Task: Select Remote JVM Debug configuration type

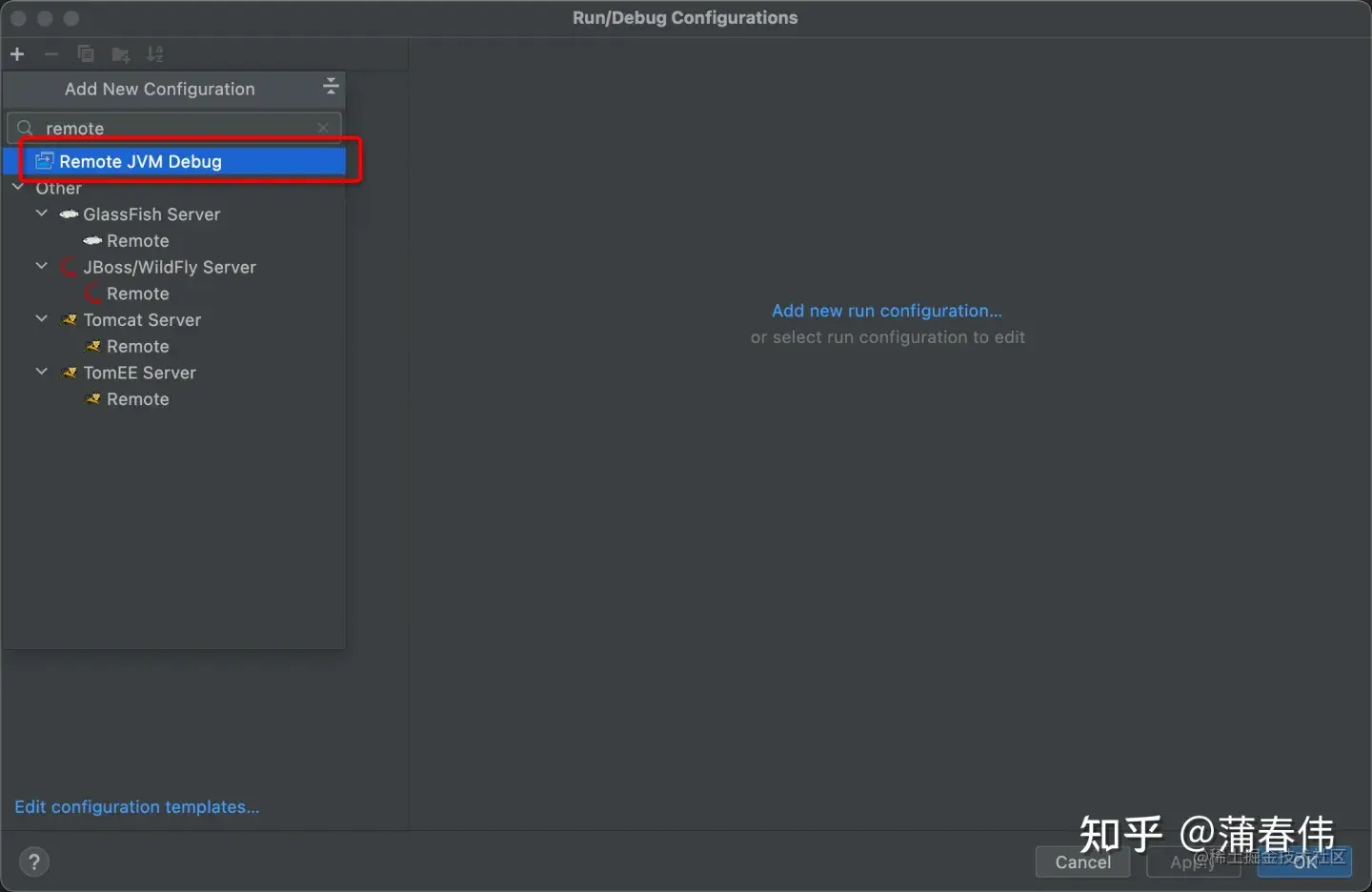Action: click(174, 161)
